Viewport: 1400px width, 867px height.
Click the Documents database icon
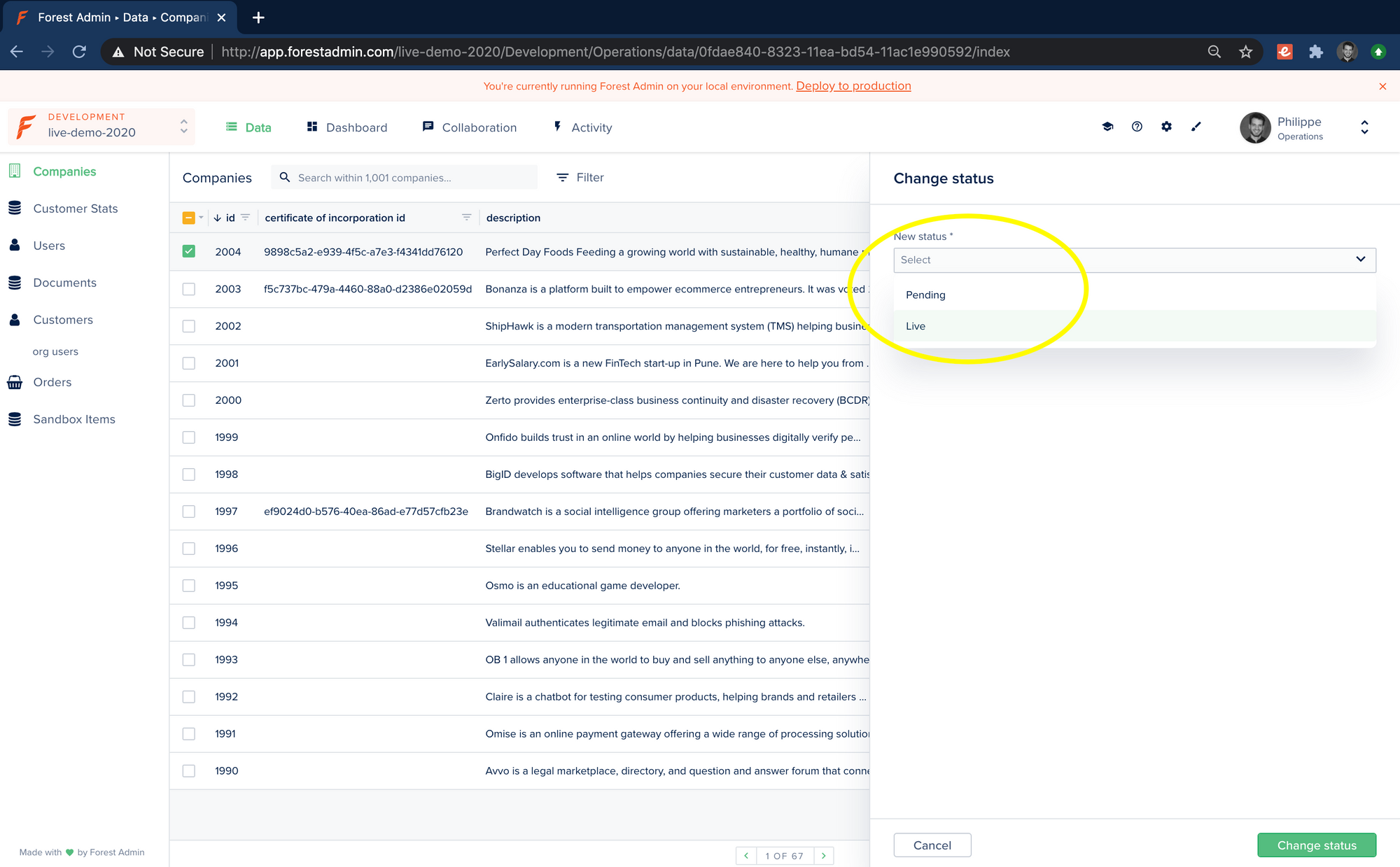pyautogui.click(x=15, y=282)
